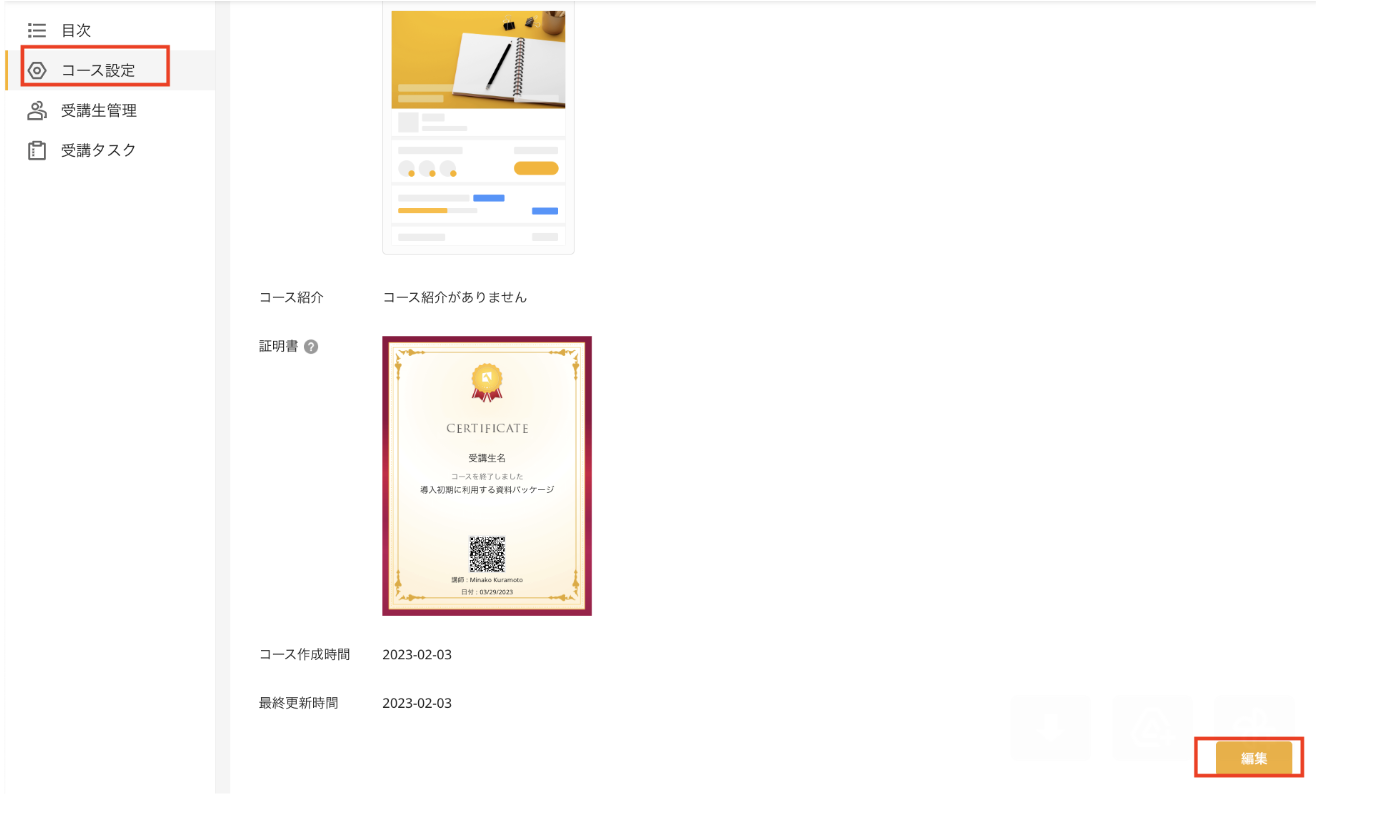Click the 最終更新時間 label
This screenshot has width=1388, height=828.
pos(299,703)
